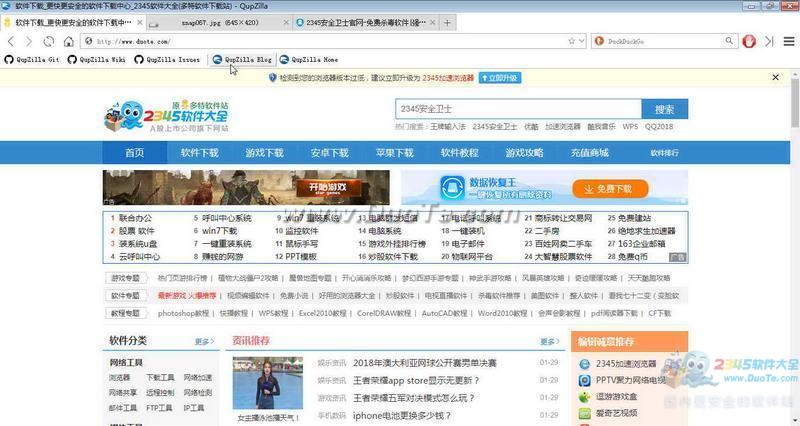Open the photoshop教程 link
Image resolution: width=800 pixels, height=426 pixels.
tap(183, 313)
